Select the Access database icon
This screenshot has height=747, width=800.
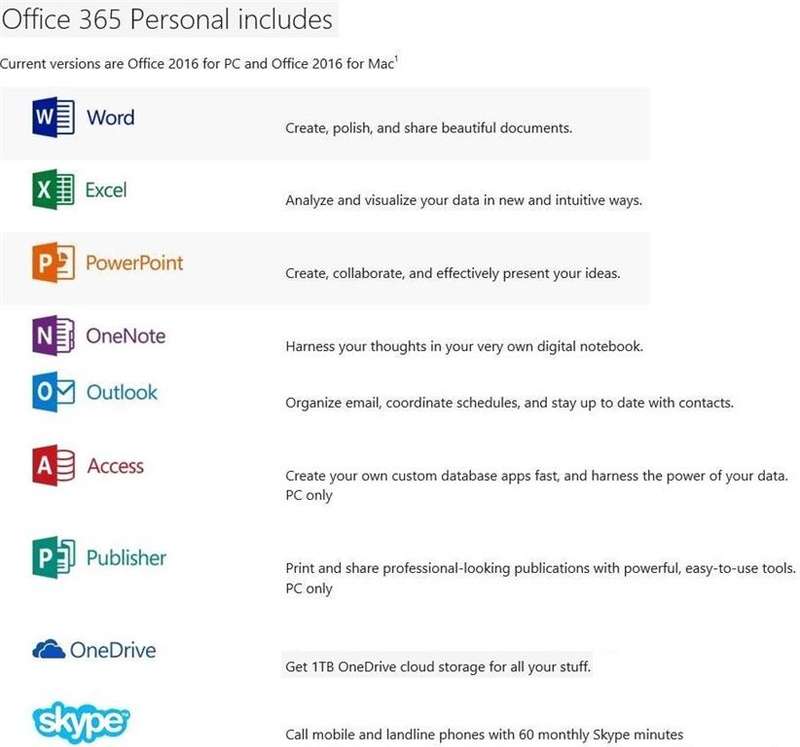53,465
